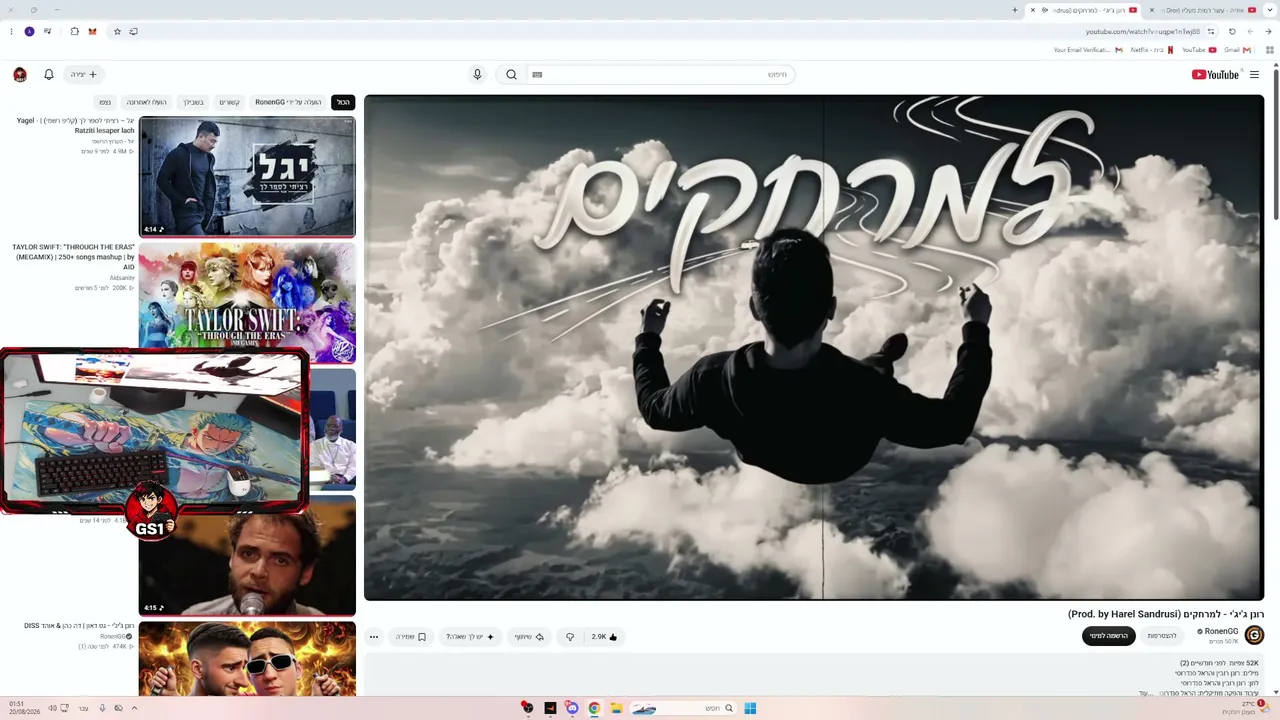Open the taskbar volume control
This screenshot has height=720, width=1280.
click(52, 708)
